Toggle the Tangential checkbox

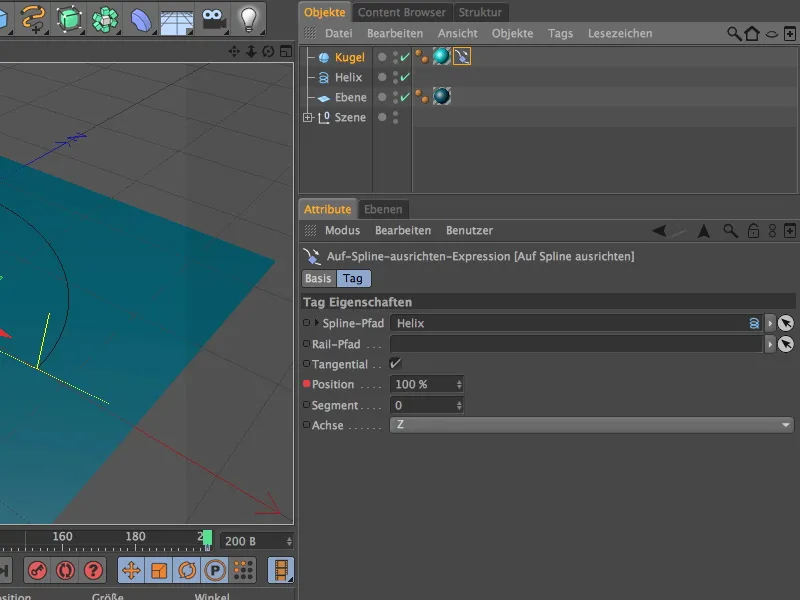pos(395,364)
